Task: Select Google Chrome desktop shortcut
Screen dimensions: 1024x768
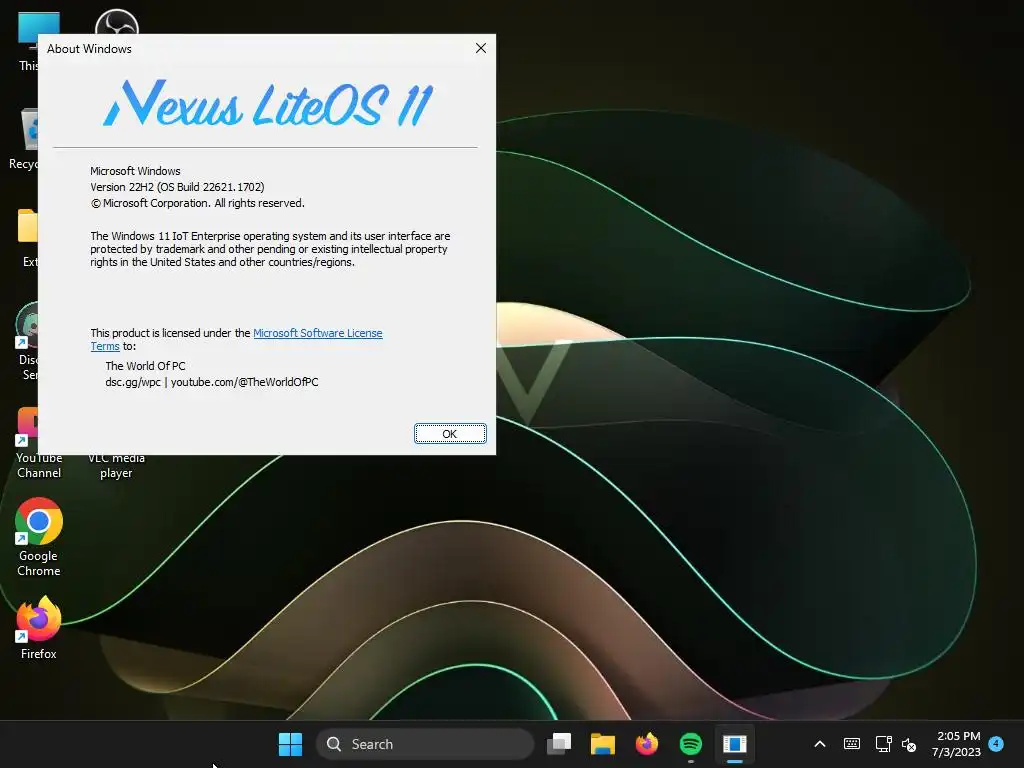Action: [39, 537]
